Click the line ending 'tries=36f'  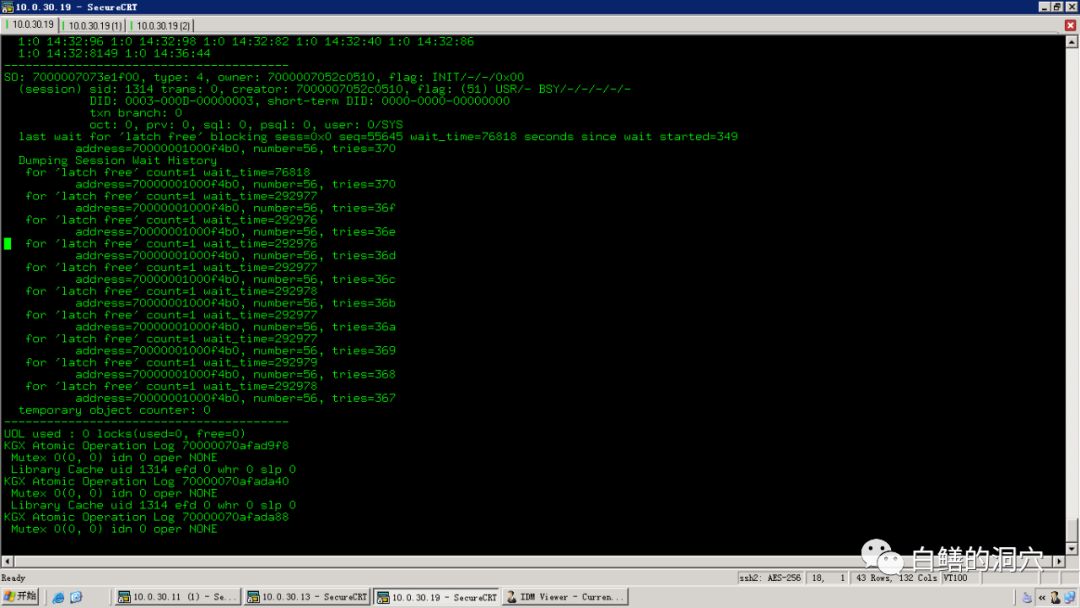[x=235, y=208]
